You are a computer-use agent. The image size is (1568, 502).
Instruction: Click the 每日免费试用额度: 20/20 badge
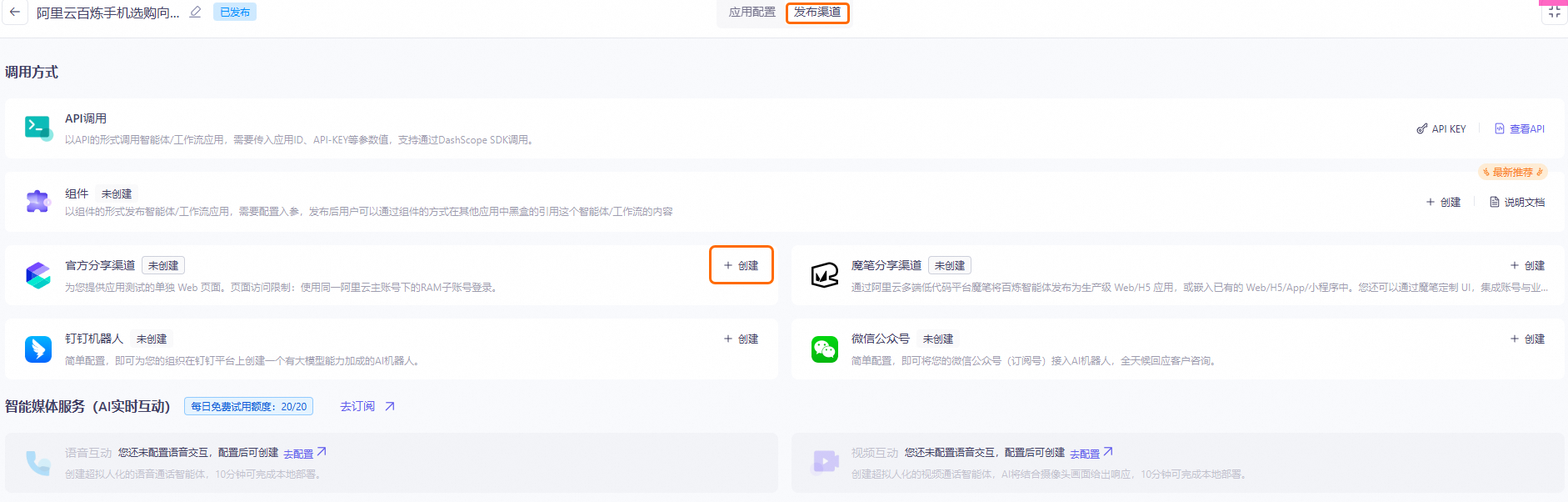248,407
